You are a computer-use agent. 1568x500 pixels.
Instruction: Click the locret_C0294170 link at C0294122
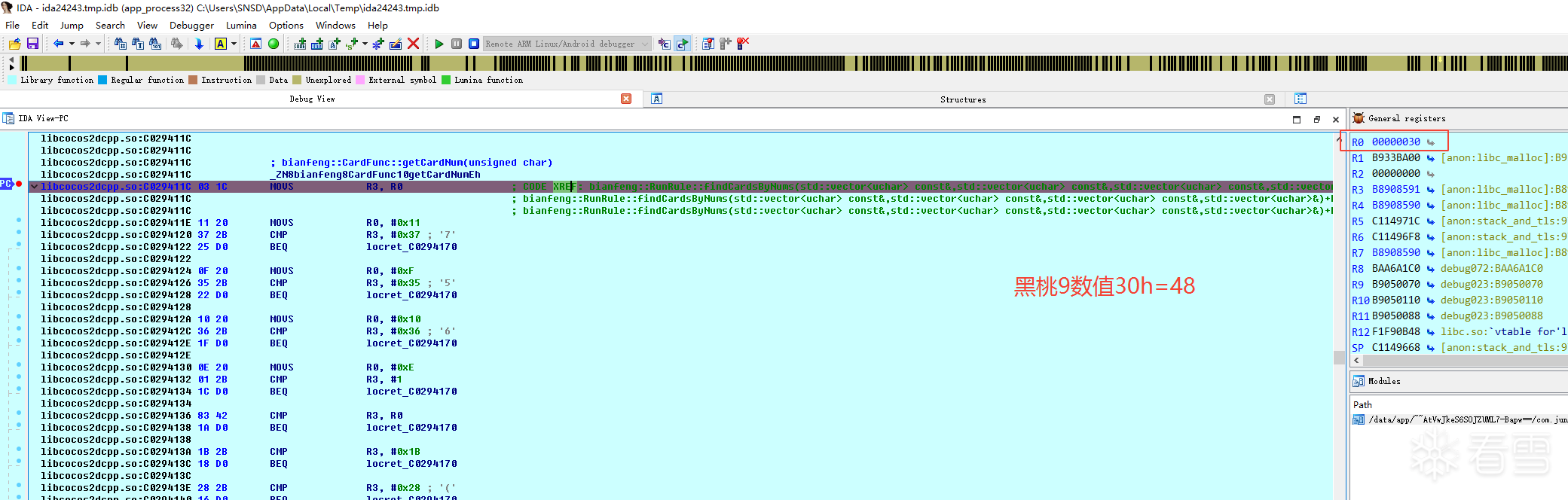pos(411,247)
